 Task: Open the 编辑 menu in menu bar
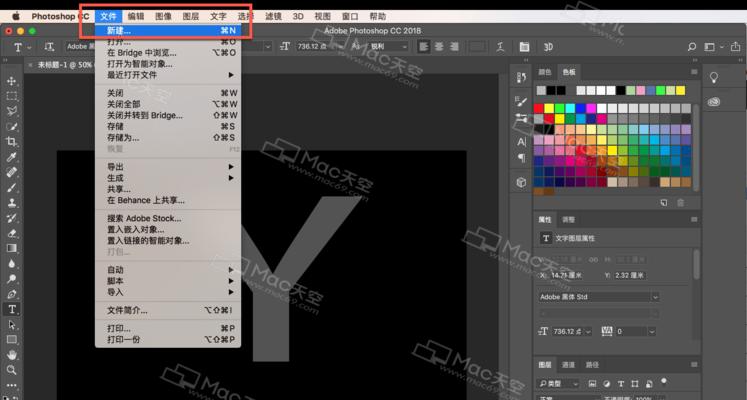click(x=136, y=16)
